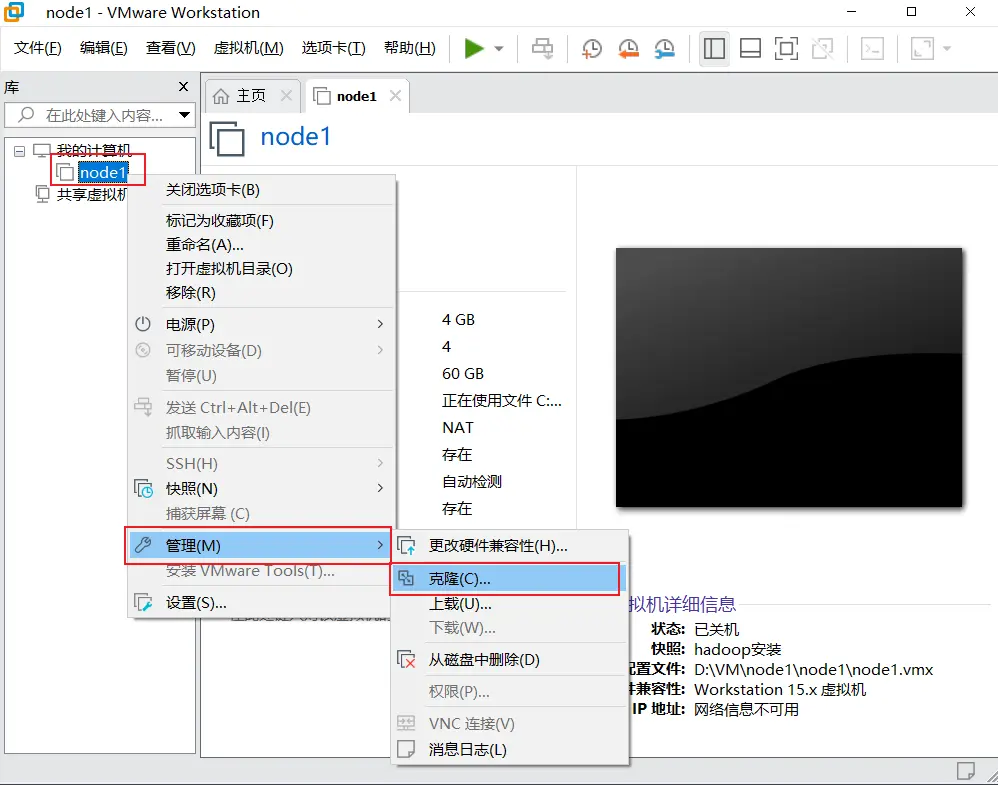The height and width of the screenshot is (785, 998).
Task: Choose 上载(U)... in the submenu
Action: [509, 604]
